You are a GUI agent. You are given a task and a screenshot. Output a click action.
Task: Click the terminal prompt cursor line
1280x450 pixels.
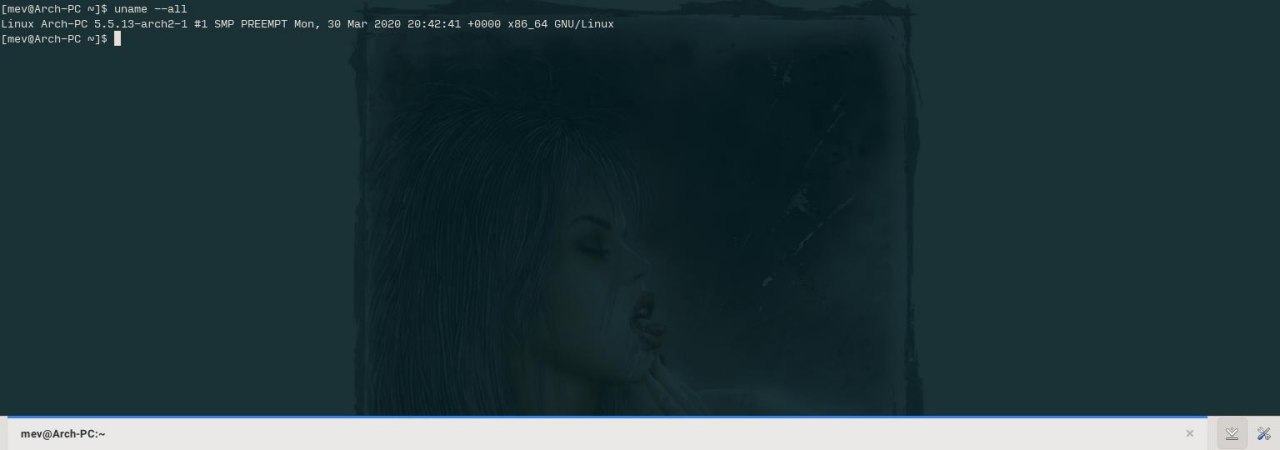point(61,39)
